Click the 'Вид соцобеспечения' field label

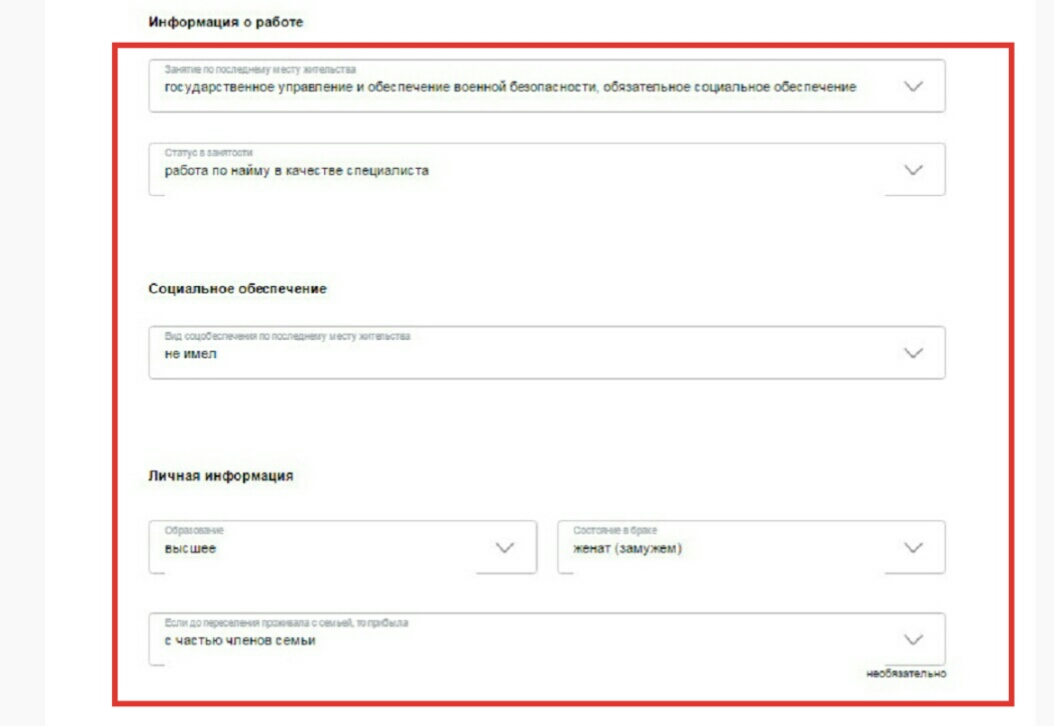(x=287, y=337)
